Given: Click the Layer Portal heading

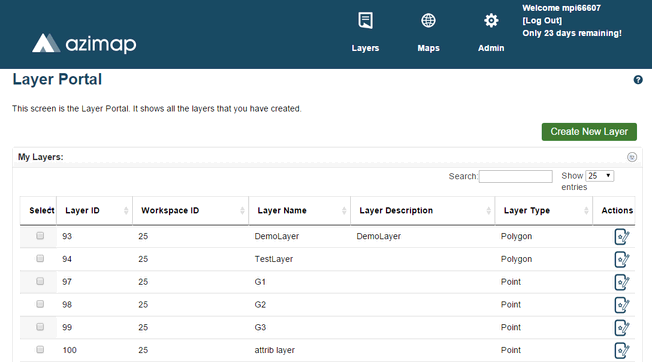Looking at the screenshot, I should [57, 79].
